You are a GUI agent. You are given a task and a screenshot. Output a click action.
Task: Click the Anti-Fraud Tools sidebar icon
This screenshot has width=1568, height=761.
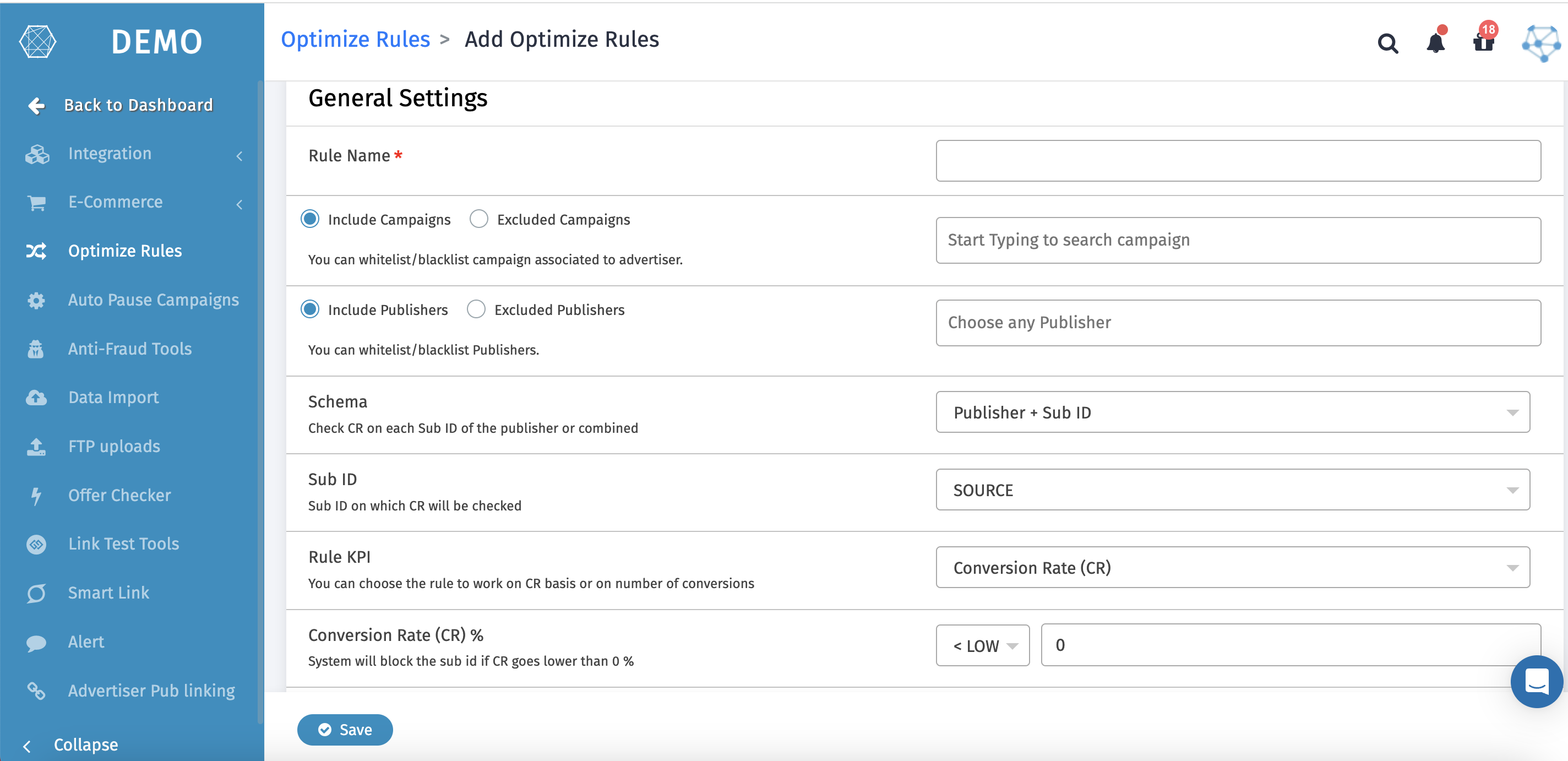pos(36,349)
